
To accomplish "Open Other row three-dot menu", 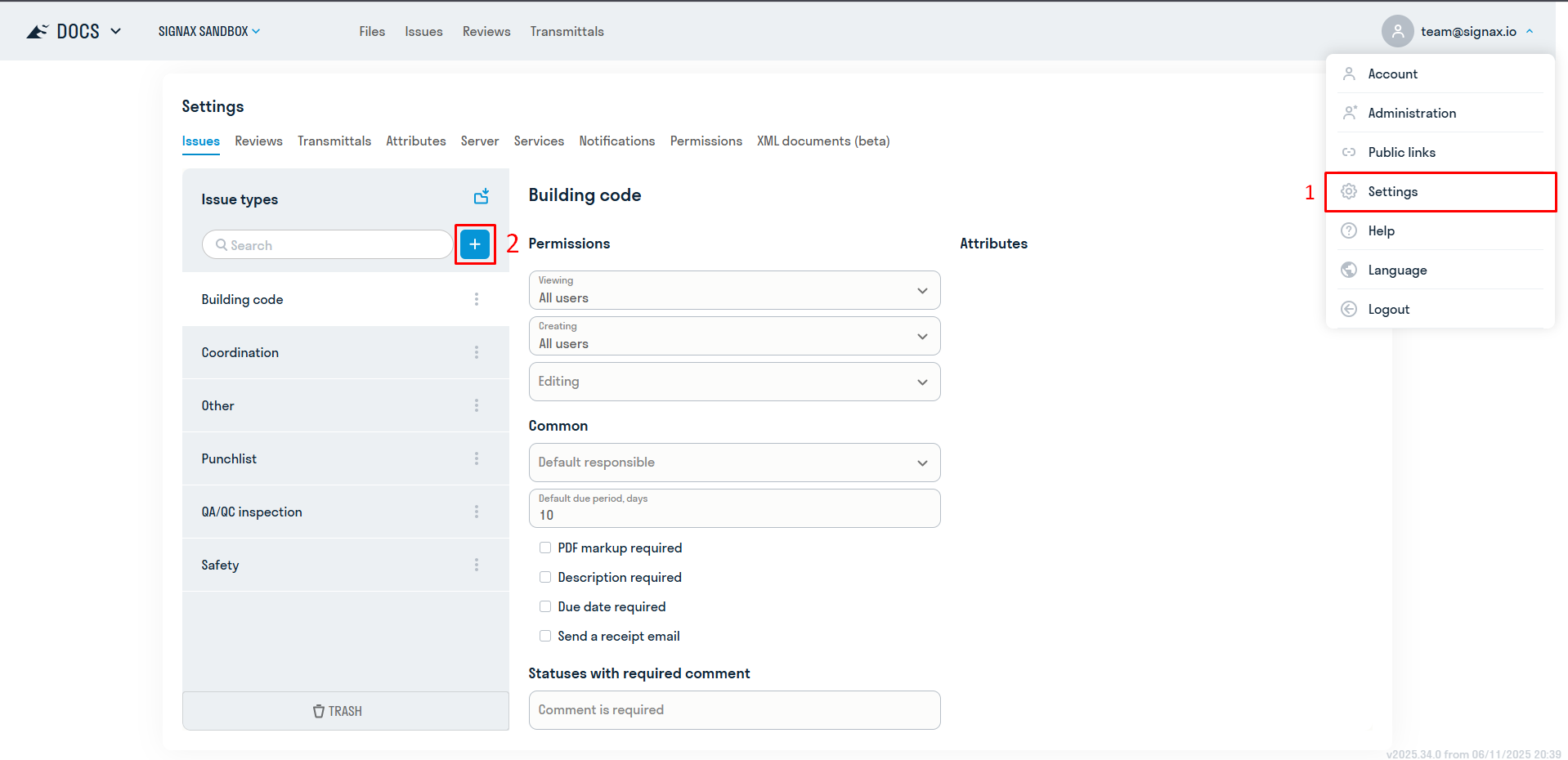I will [477, 405].
